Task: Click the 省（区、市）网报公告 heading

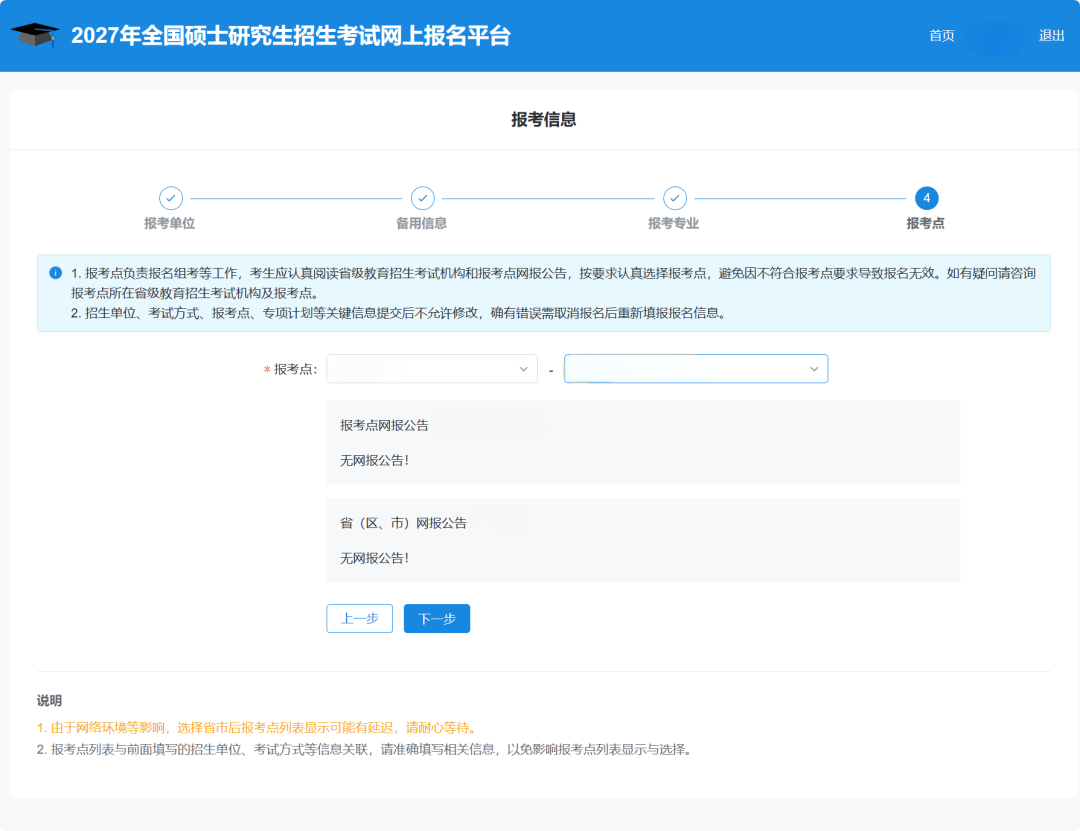Action: tap(404, 524)
